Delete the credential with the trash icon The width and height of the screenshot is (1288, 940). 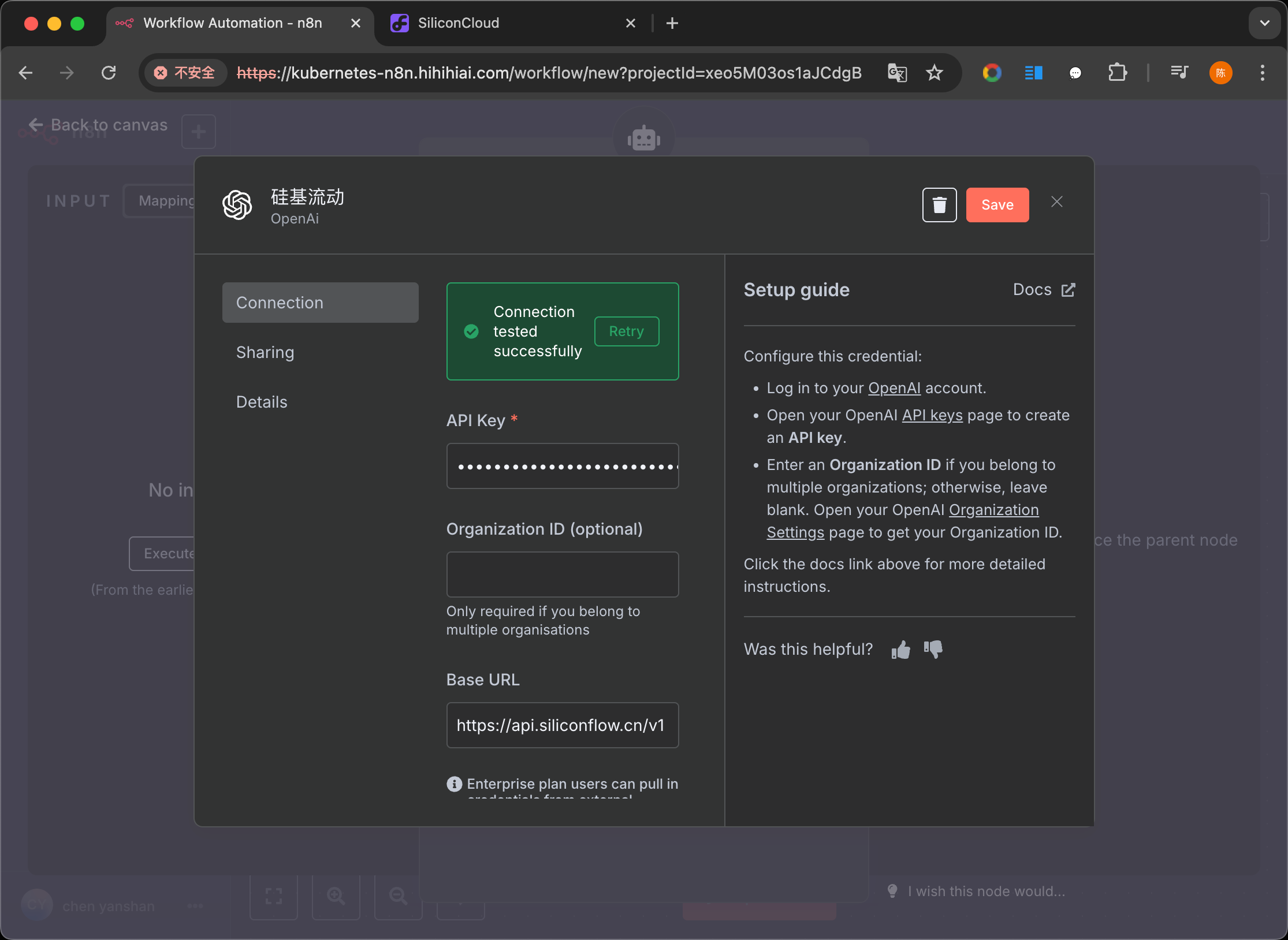939,205
